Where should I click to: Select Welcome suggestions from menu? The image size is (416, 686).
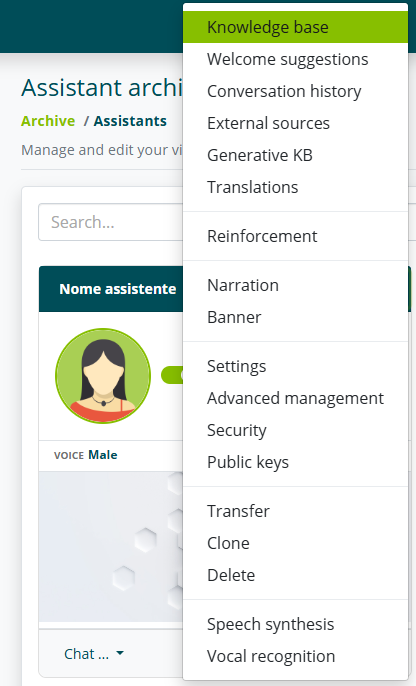296,59
